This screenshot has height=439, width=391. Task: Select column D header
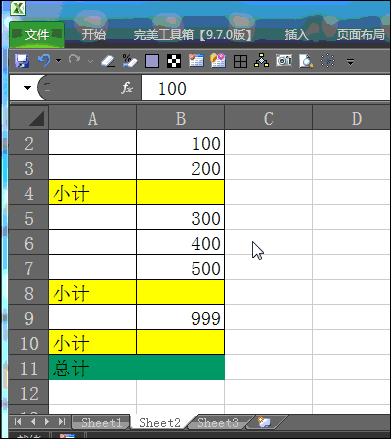[352, 117]
